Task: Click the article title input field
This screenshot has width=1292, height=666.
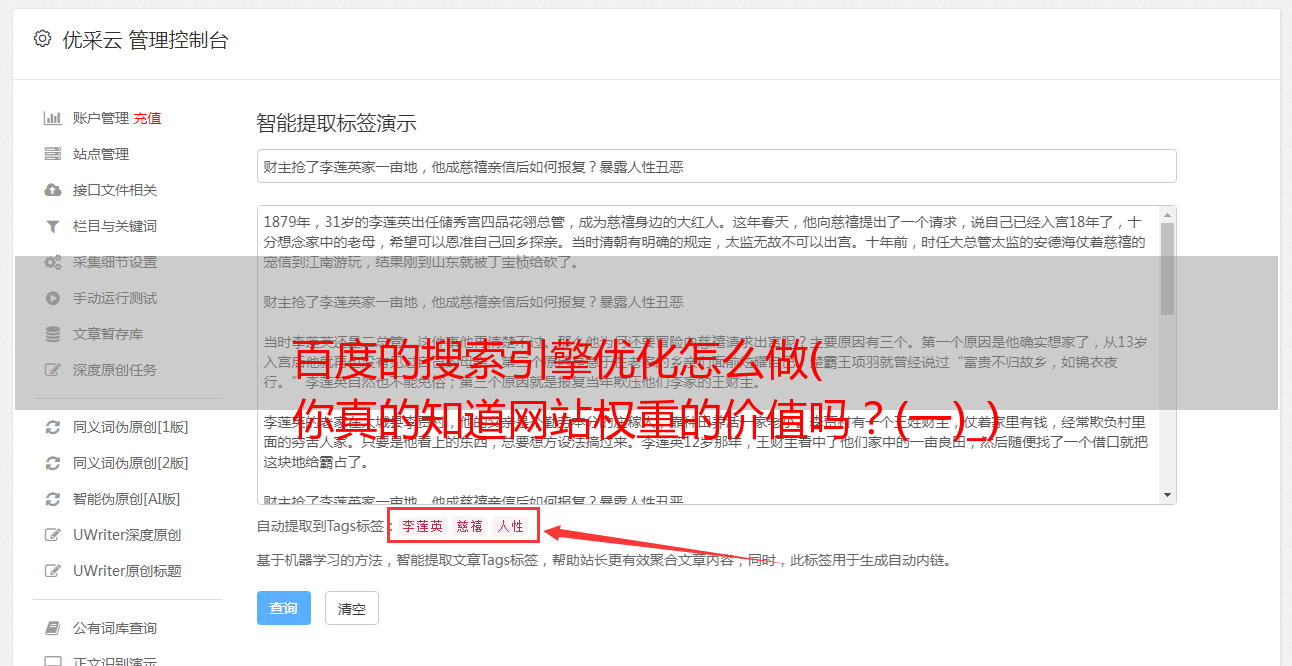Action: [x=716, y=166]
